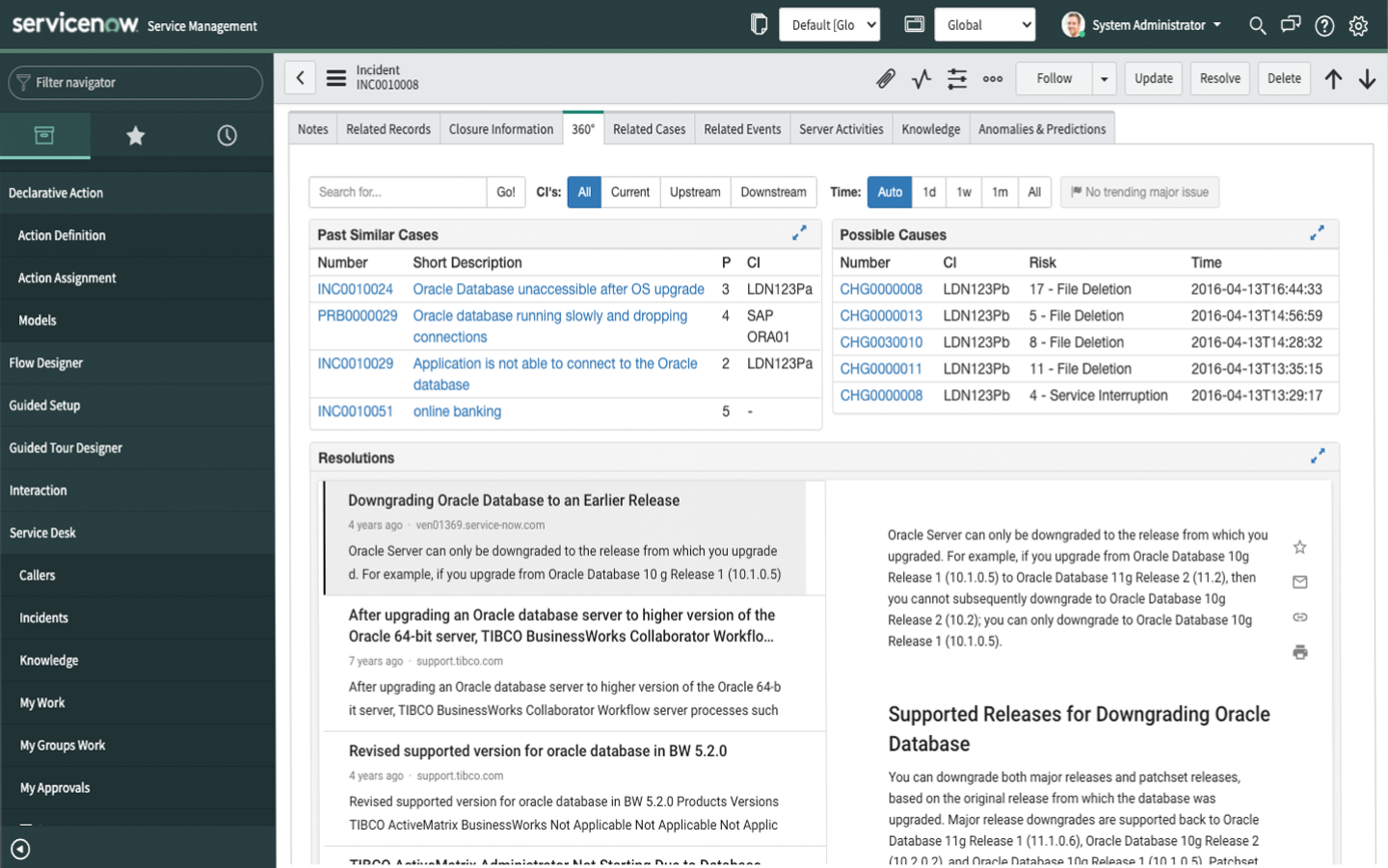The height and width of the screenshot is (868, 1388).
Task: Click the Search for... input field
Action: click(x=397, y=192)
